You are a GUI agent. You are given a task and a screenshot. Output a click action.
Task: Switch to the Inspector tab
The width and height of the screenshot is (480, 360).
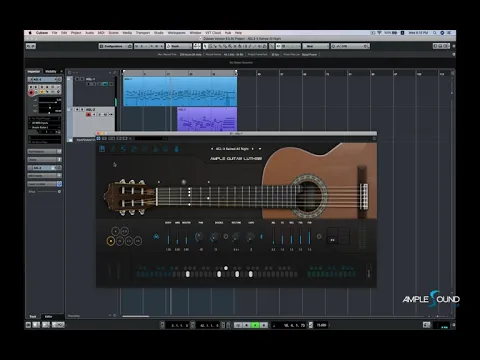pyautogui.click(x=34, y=71)
